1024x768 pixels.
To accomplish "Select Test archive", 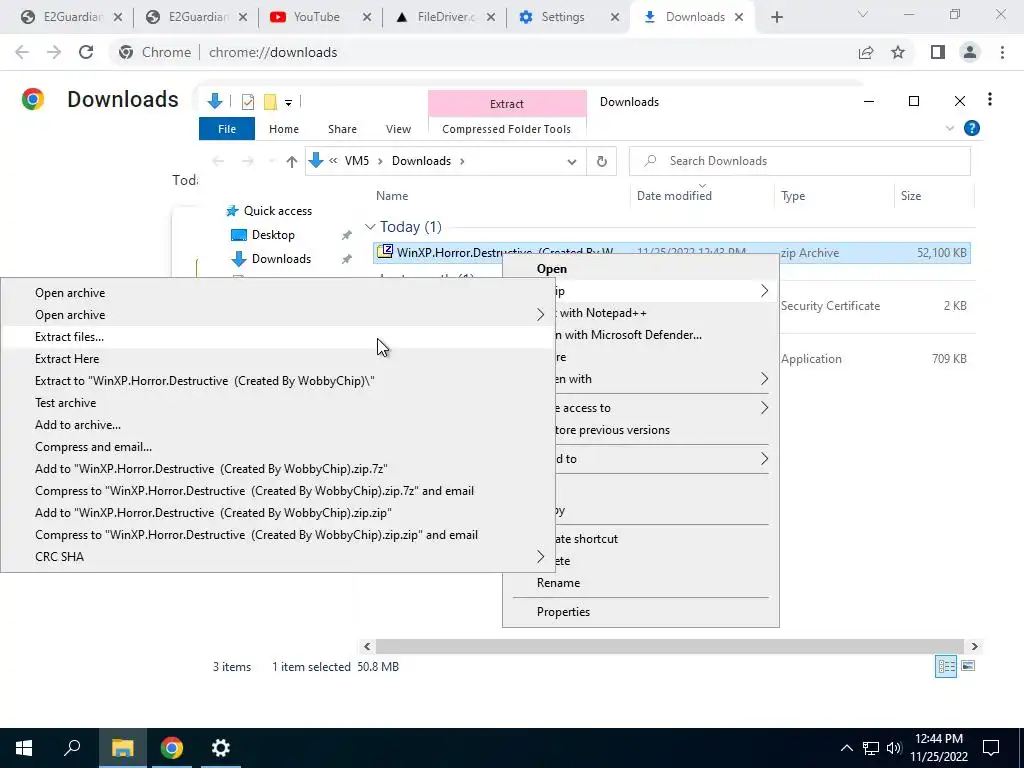I will coord(278,403).
